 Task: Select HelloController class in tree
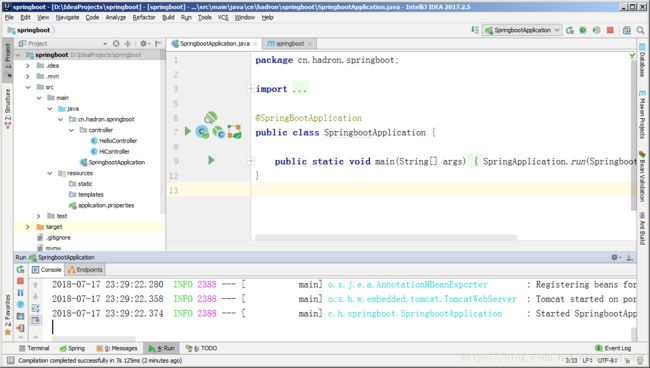click(114, 141)
